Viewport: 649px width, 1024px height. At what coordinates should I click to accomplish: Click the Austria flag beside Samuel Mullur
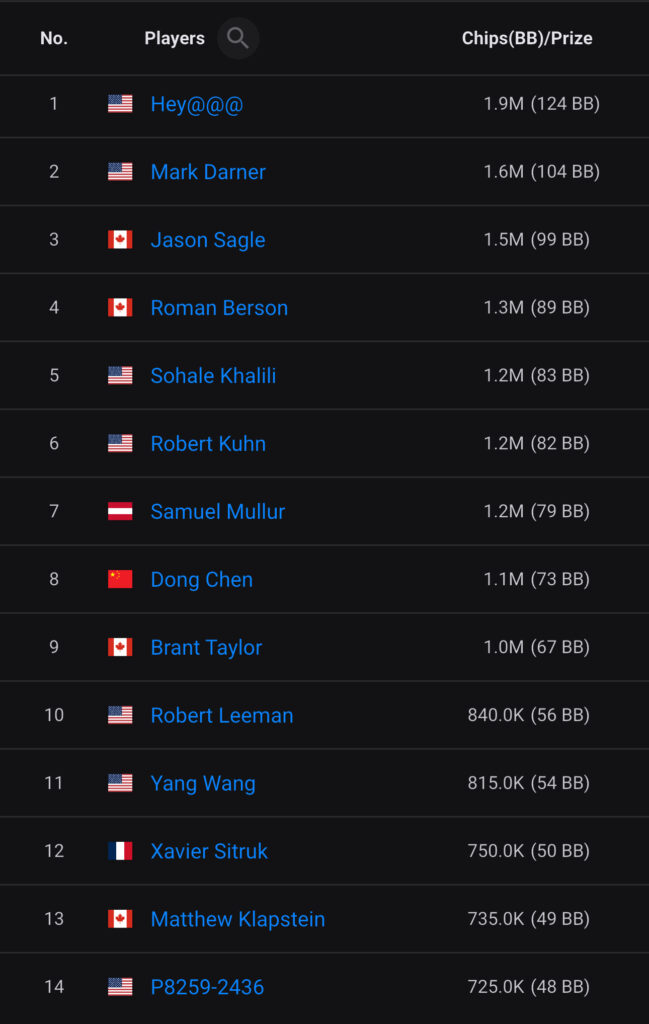point(120,512)
